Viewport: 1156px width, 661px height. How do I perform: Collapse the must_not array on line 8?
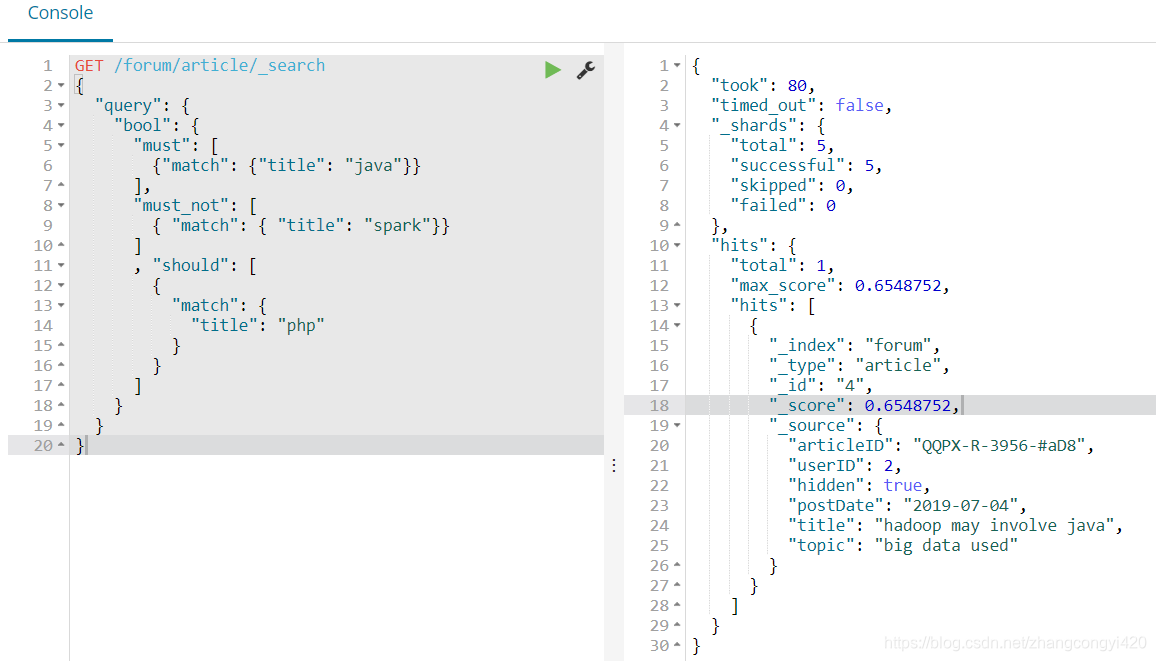coord(63,205)
